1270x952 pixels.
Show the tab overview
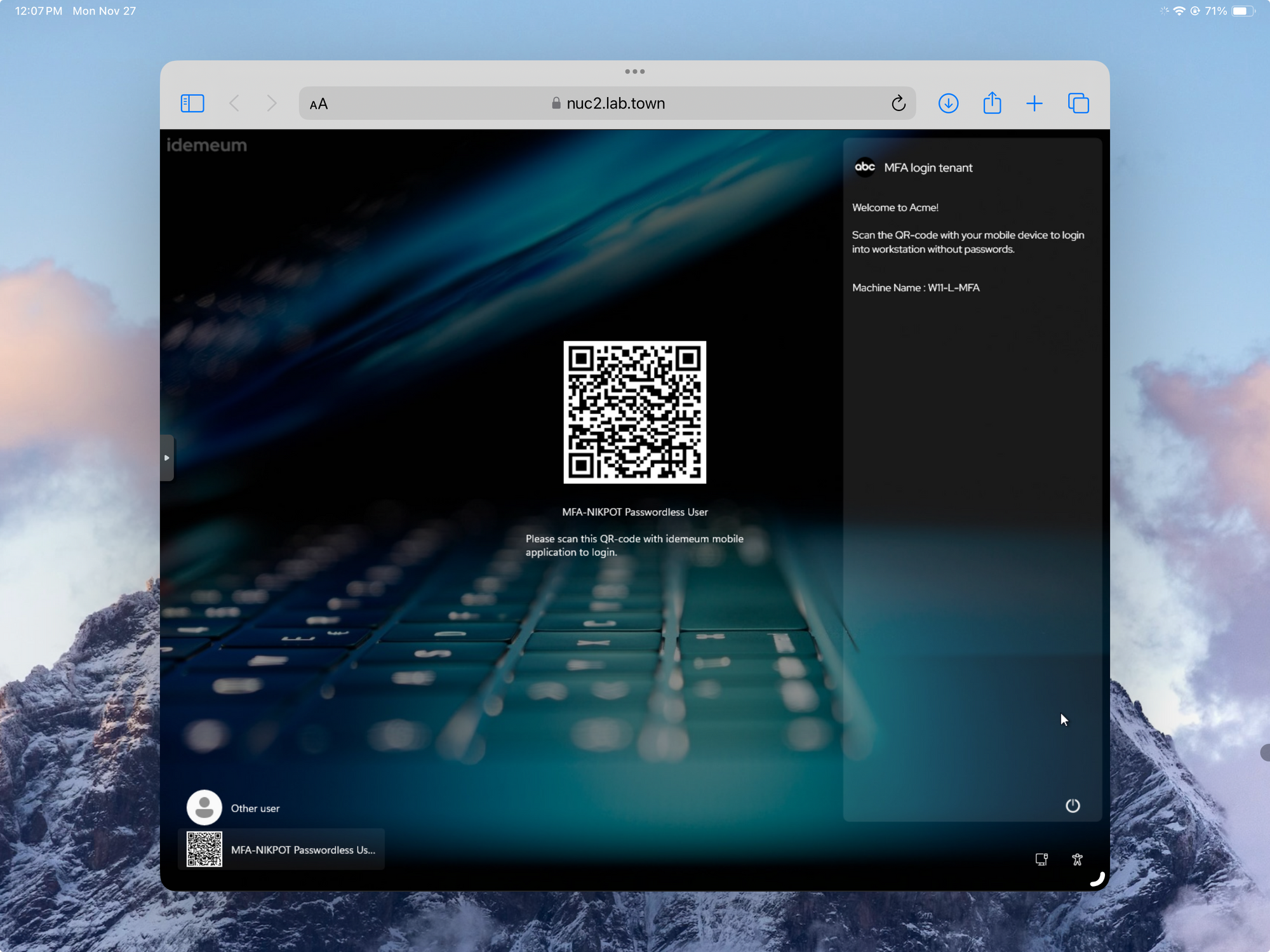tap(1078, 103)
